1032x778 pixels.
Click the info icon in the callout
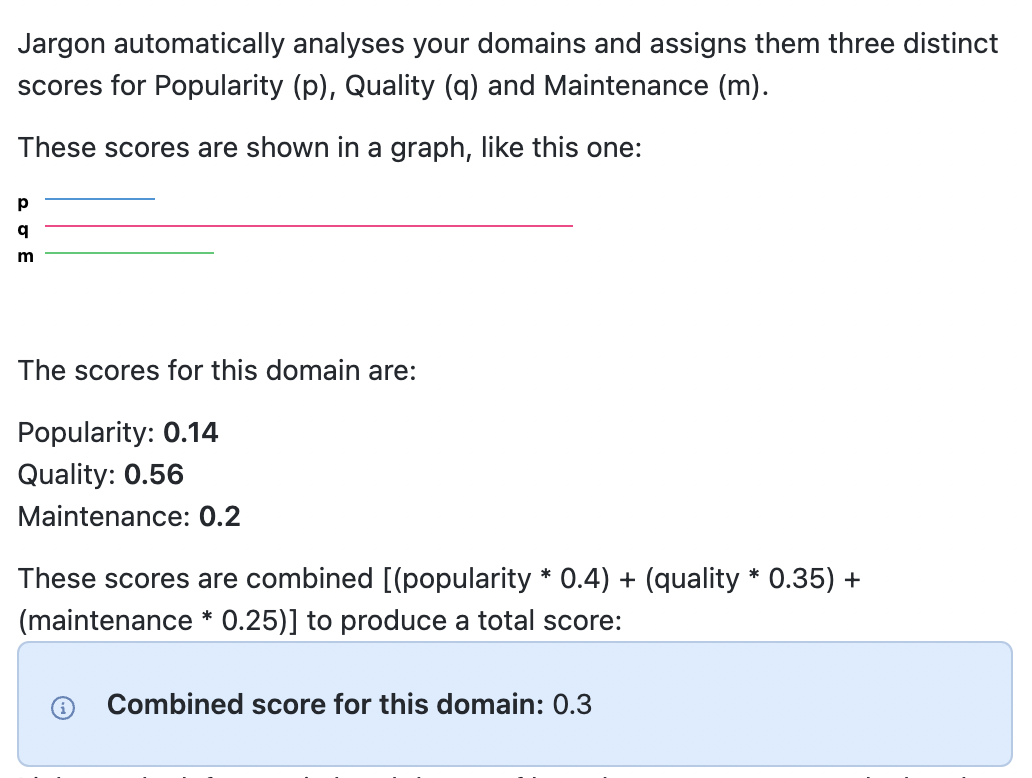63,708
